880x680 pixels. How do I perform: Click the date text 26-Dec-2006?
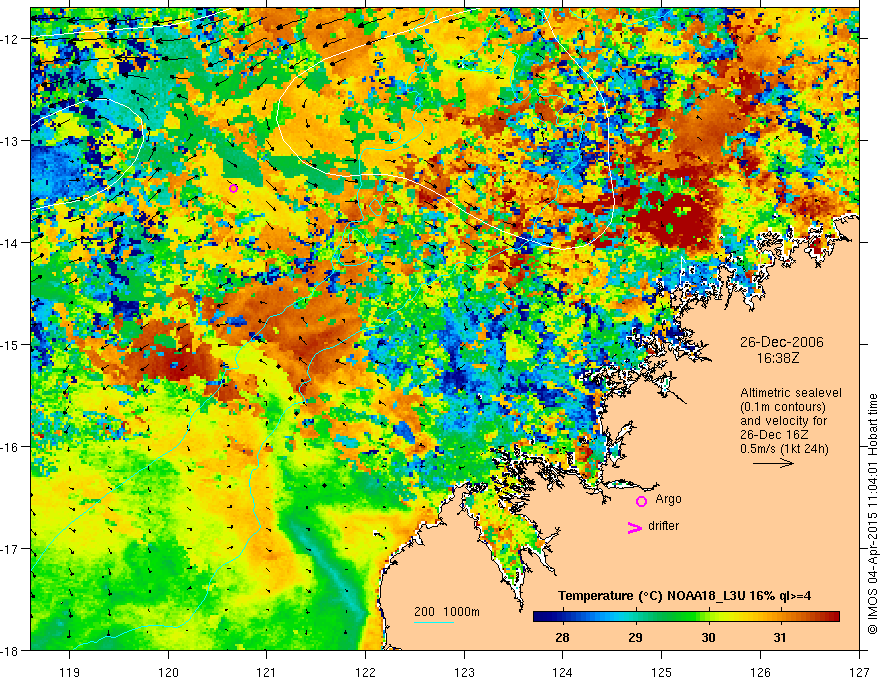(x=782, y=342)
